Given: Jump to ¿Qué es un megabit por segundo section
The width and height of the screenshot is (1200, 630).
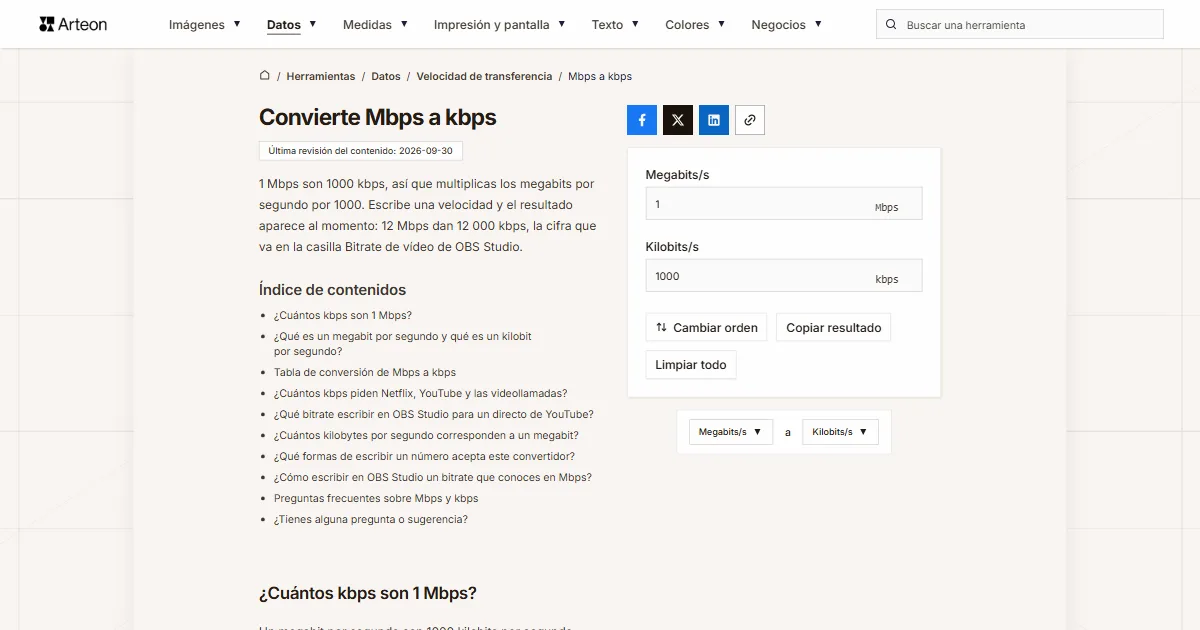Looking at the screenshot, I should point(403,344).
